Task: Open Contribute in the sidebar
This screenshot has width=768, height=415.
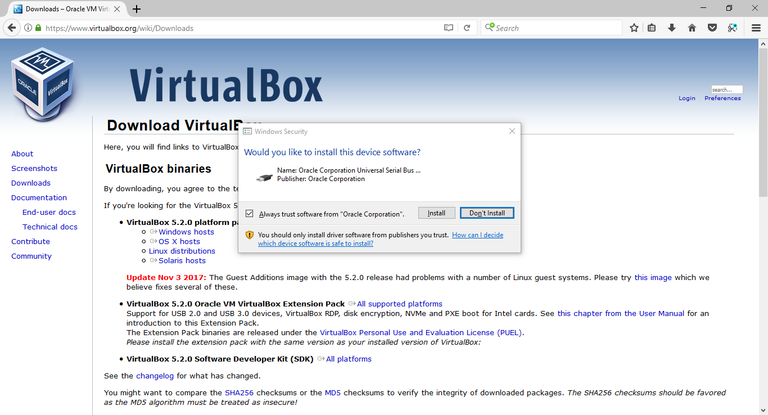Action: 30,242
